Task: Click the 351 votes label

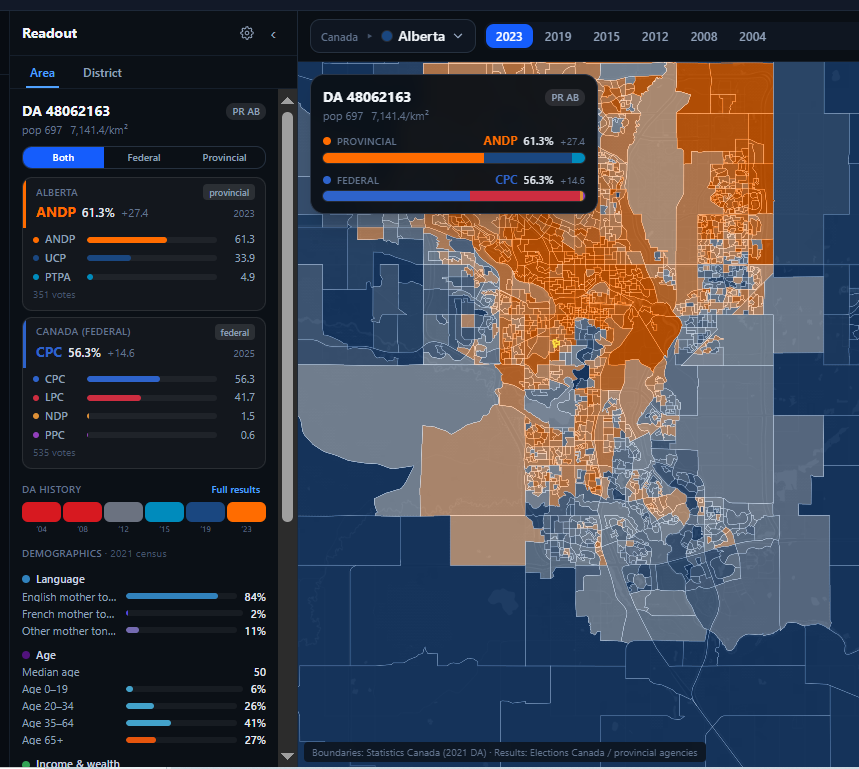Action: (x=54, y=295)
